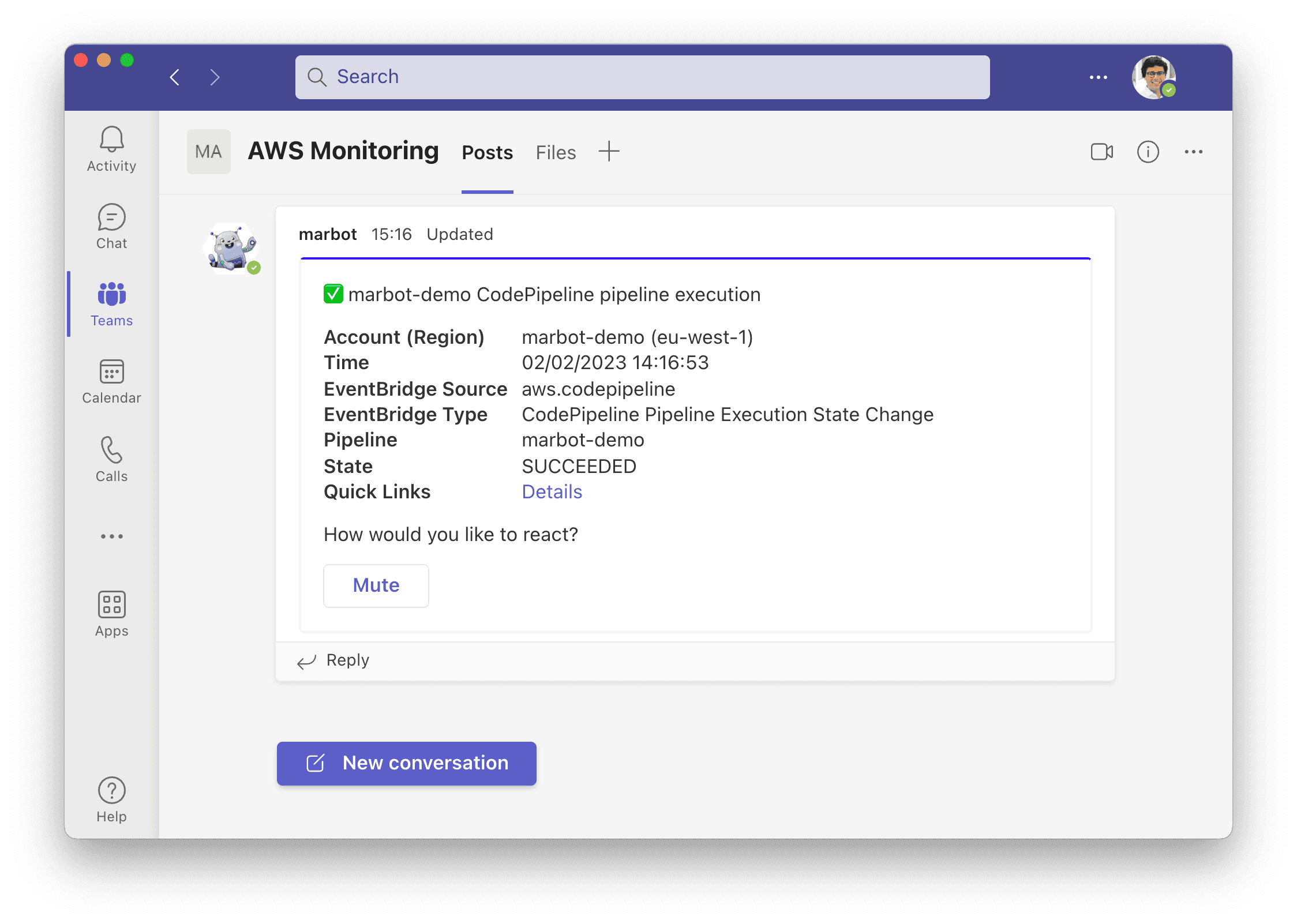Start a video meeting with the camera icon
This screenshot has width=1297, height=924.
click(1101, 152)
